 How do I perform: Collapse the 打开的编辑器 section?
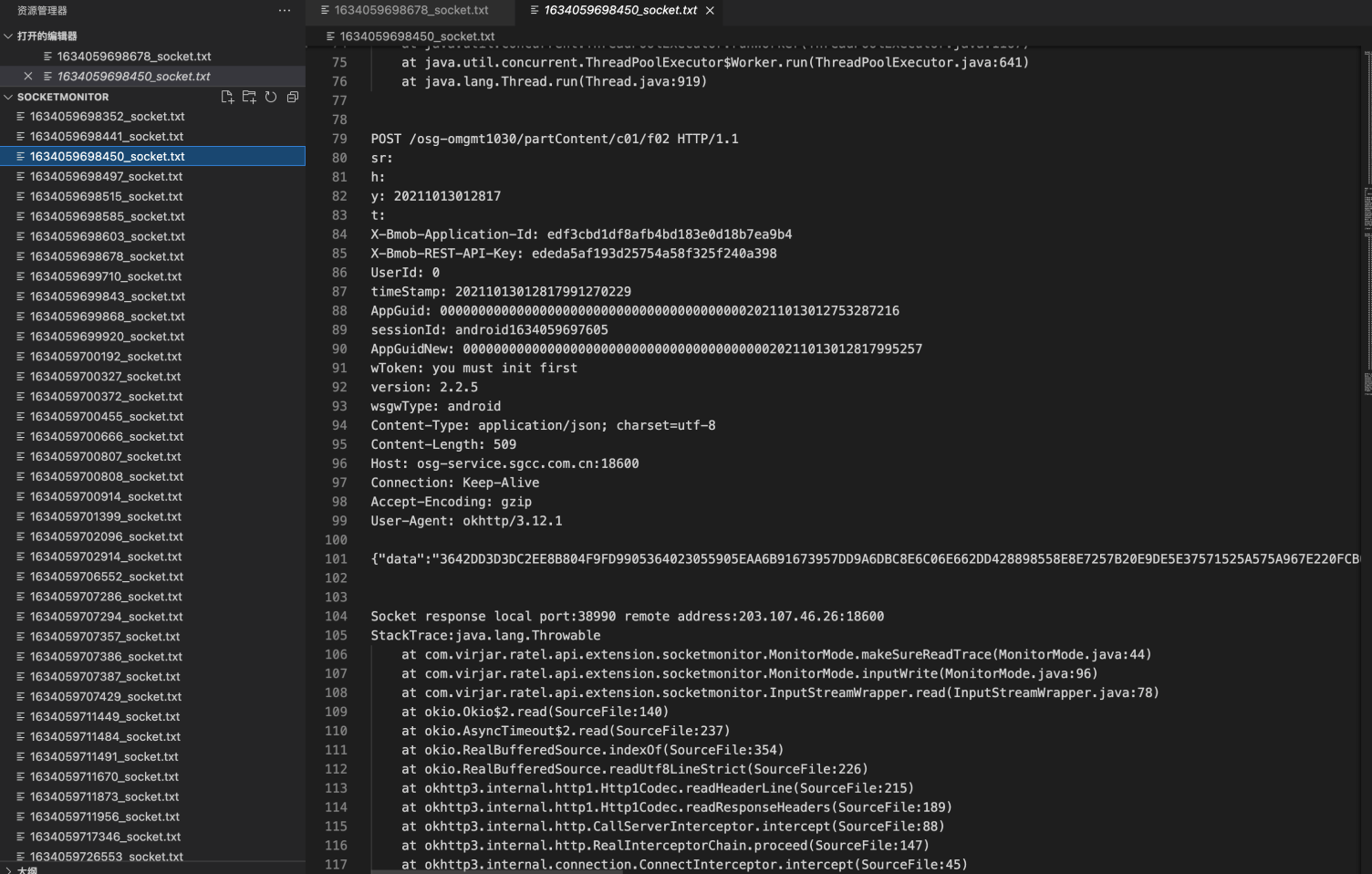pyautogui.click(x=8, y=36)
